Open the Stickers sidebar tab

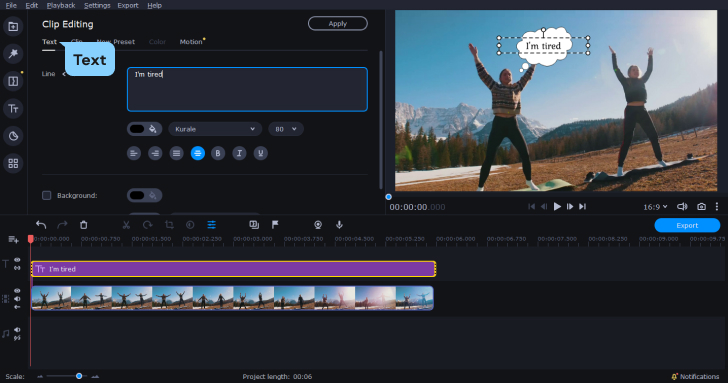click(x=13, y=136)
